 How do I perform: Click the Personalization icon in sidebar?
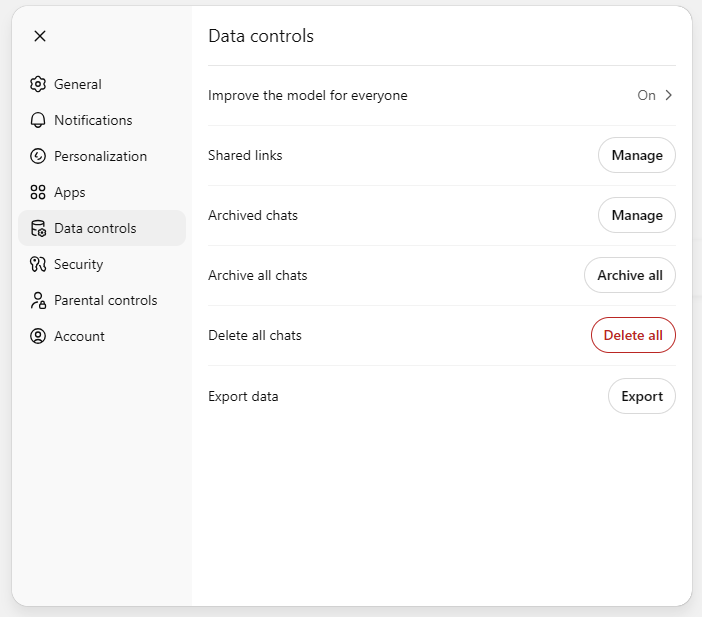[38, 156]
